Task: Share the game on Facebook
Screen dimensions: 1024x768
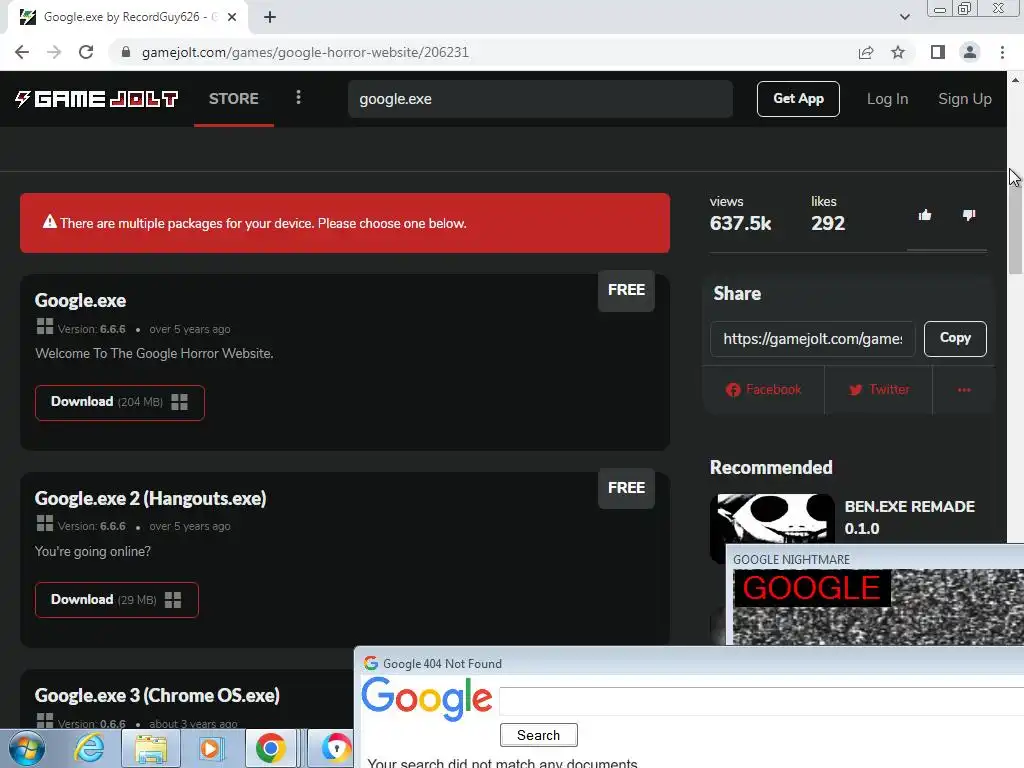Action: click(x=763, y=390)
